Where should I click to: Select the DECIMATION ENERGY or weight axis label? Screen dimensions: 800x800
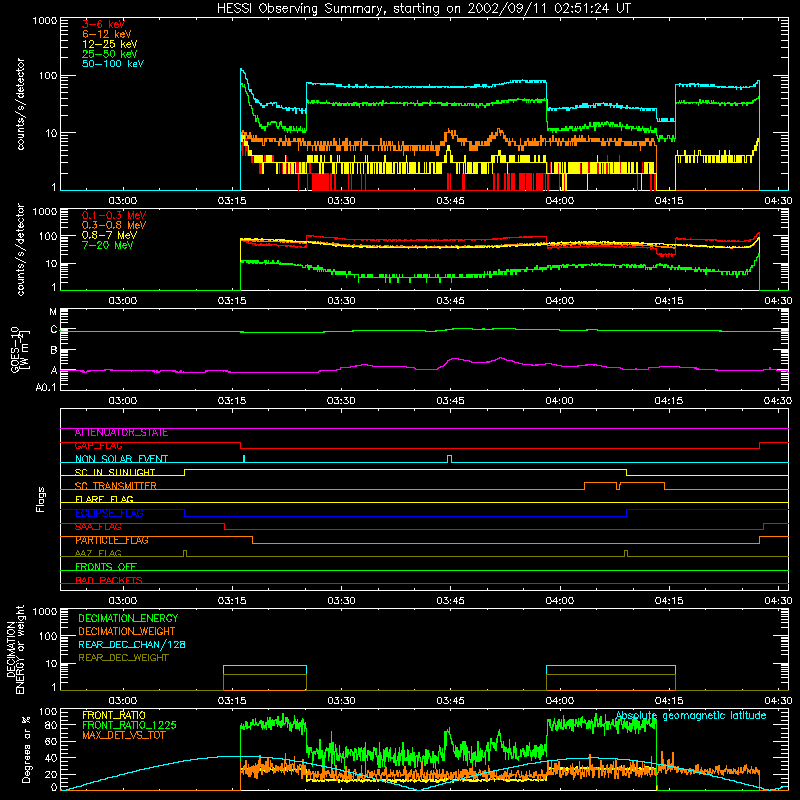click(x=15, y=649)
